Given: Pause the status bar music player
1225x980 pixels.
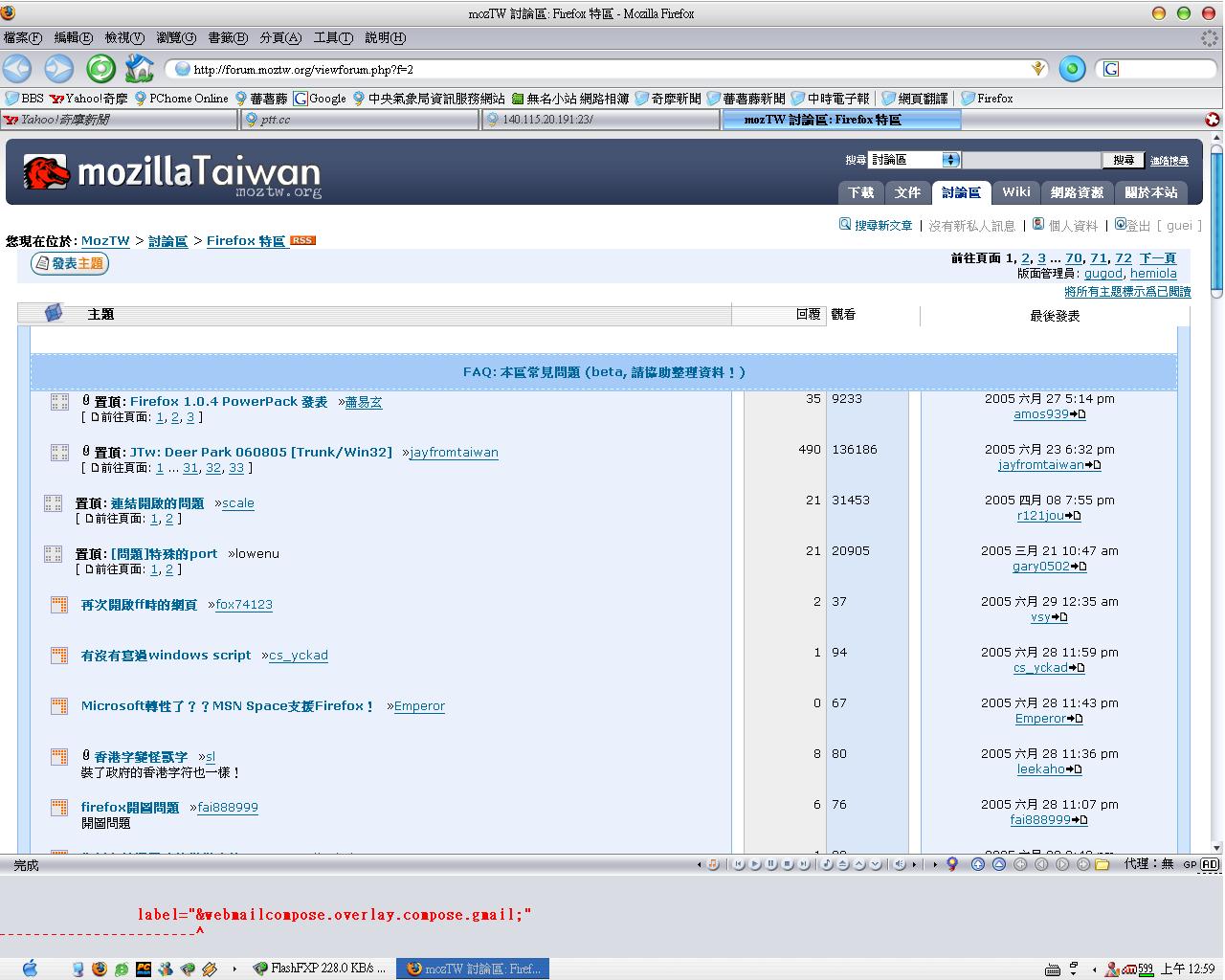Looking at the screenshot, I should [x=771, y=864].
